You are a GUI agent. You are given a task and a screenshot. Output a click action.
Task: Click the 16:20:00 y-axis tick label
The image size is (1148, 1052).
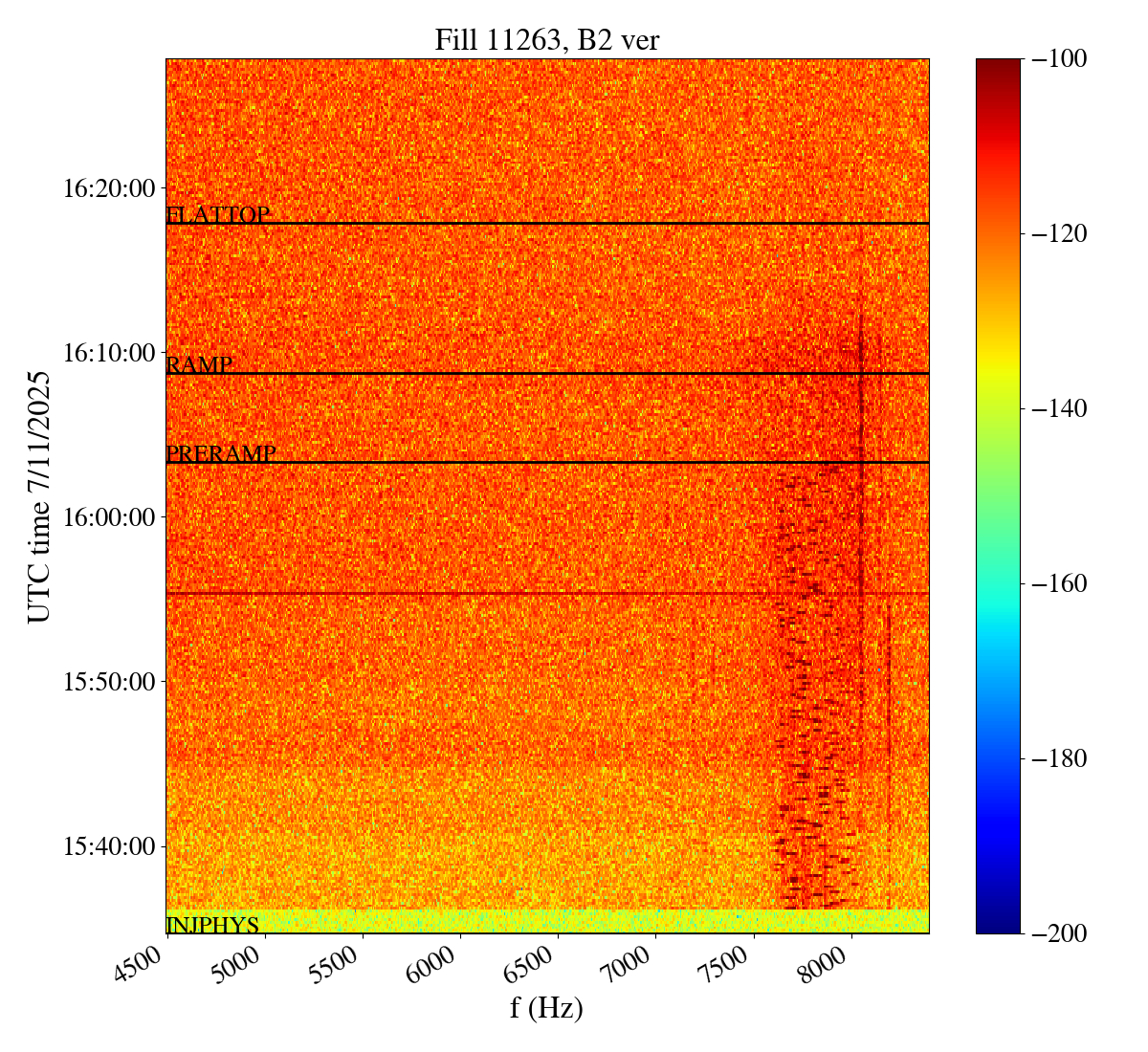coord(108,188)
